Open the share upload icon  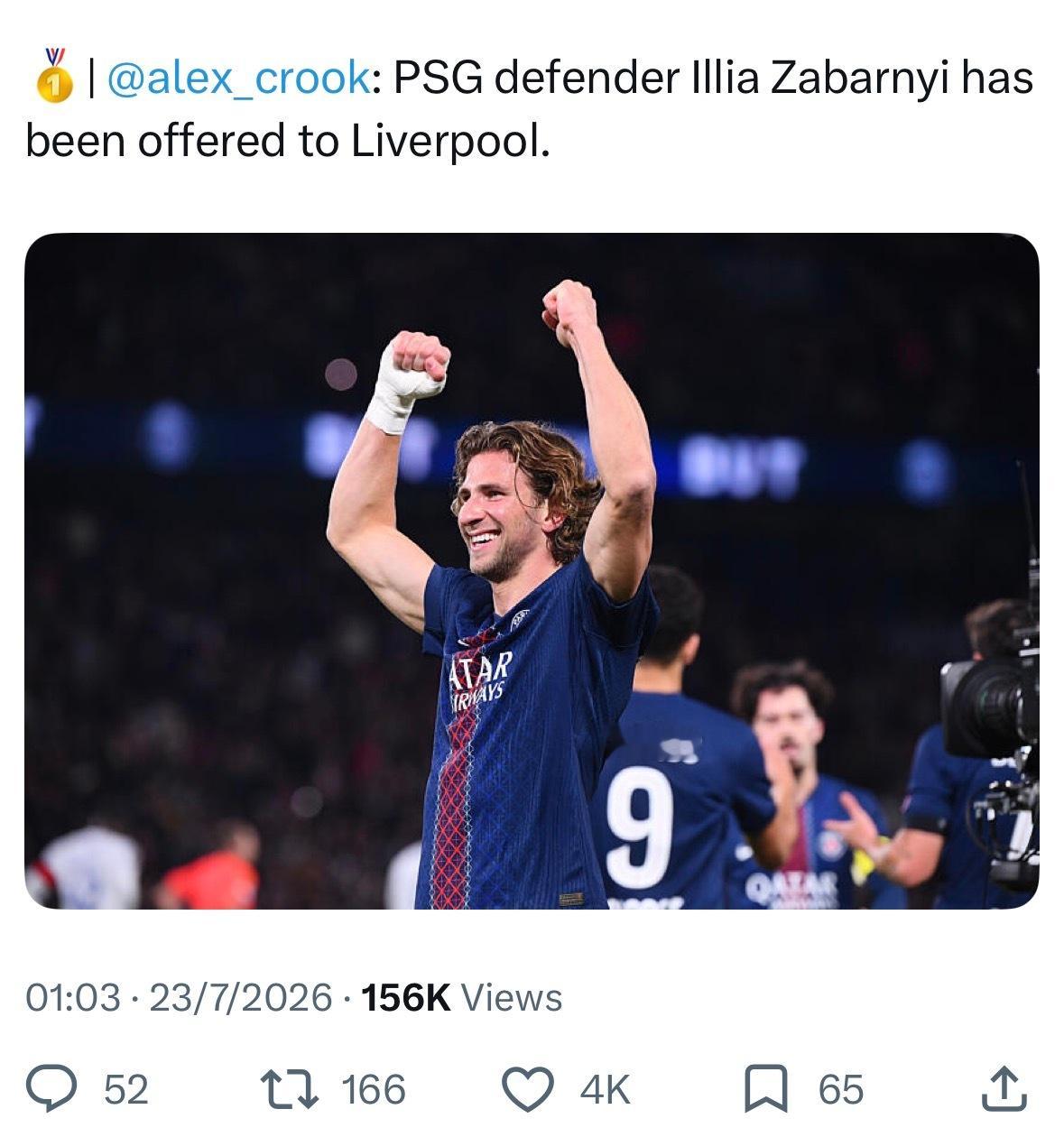tap(1004, 1088)
